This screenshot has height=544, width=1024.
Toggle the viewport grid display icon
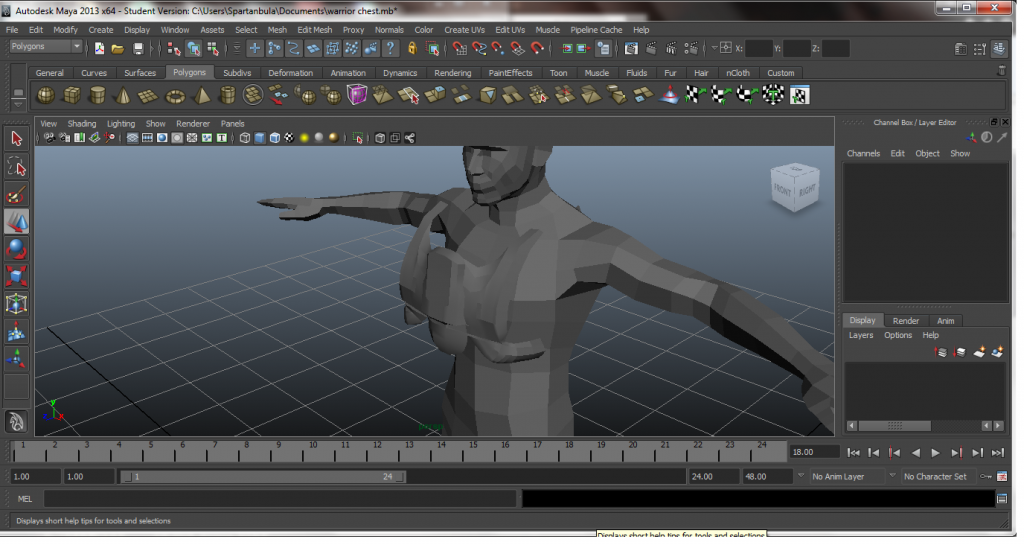tap(132, 138)
